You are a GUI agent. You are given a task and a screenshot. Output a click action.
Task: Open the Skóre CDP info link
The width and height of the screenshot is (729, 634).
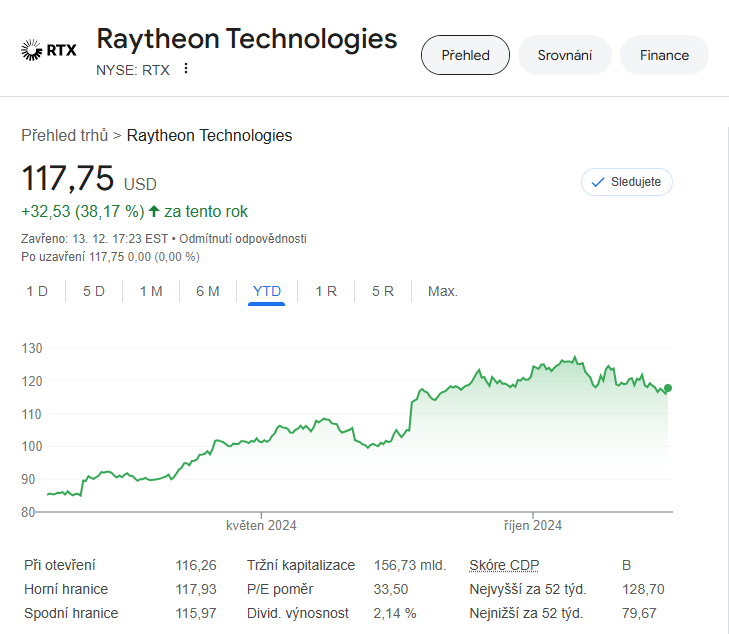pos(504,565)
